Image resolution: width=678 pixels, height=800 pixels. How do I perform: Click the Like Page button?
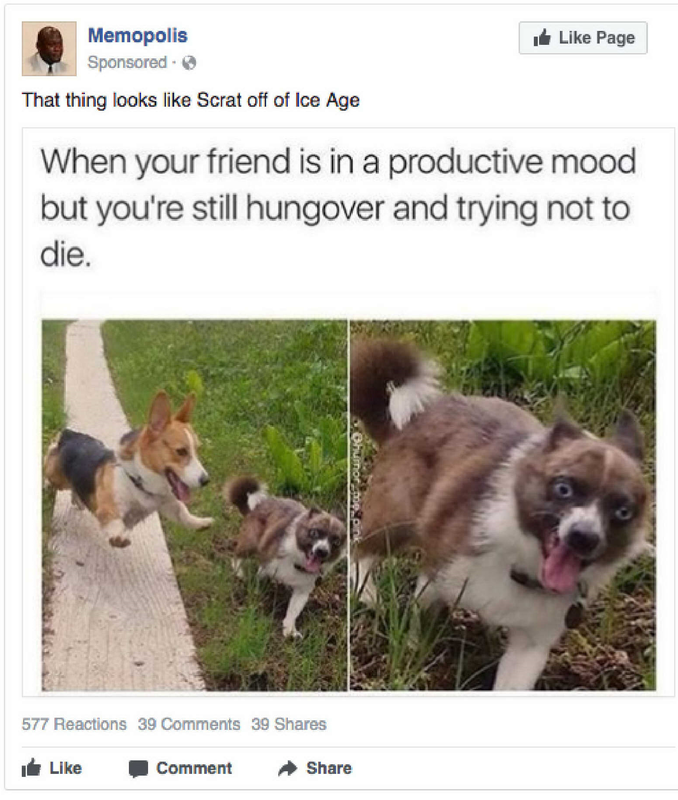click(x=583, y=38)
